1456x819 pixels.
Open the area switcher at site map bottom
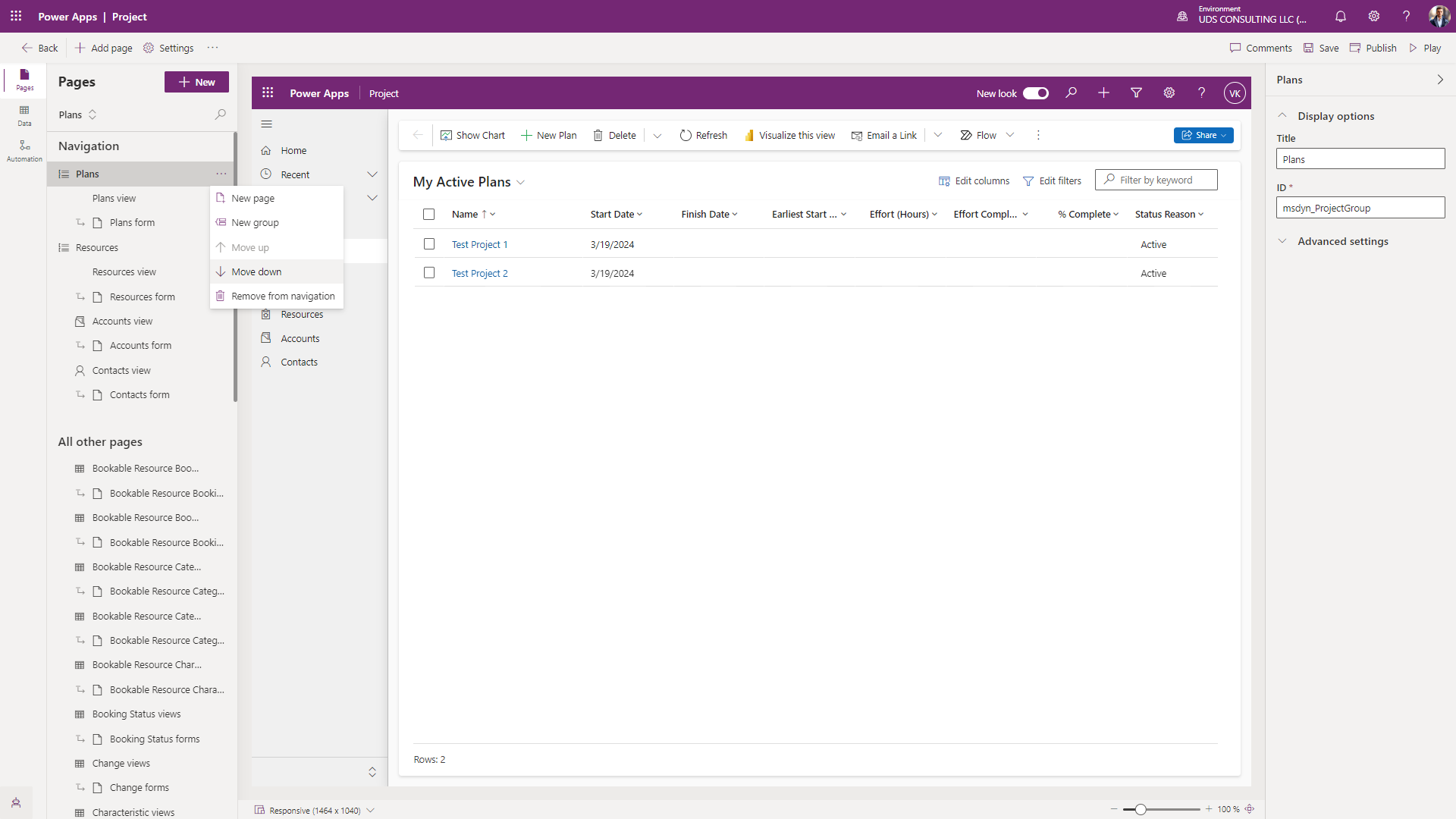click(372, 772)
